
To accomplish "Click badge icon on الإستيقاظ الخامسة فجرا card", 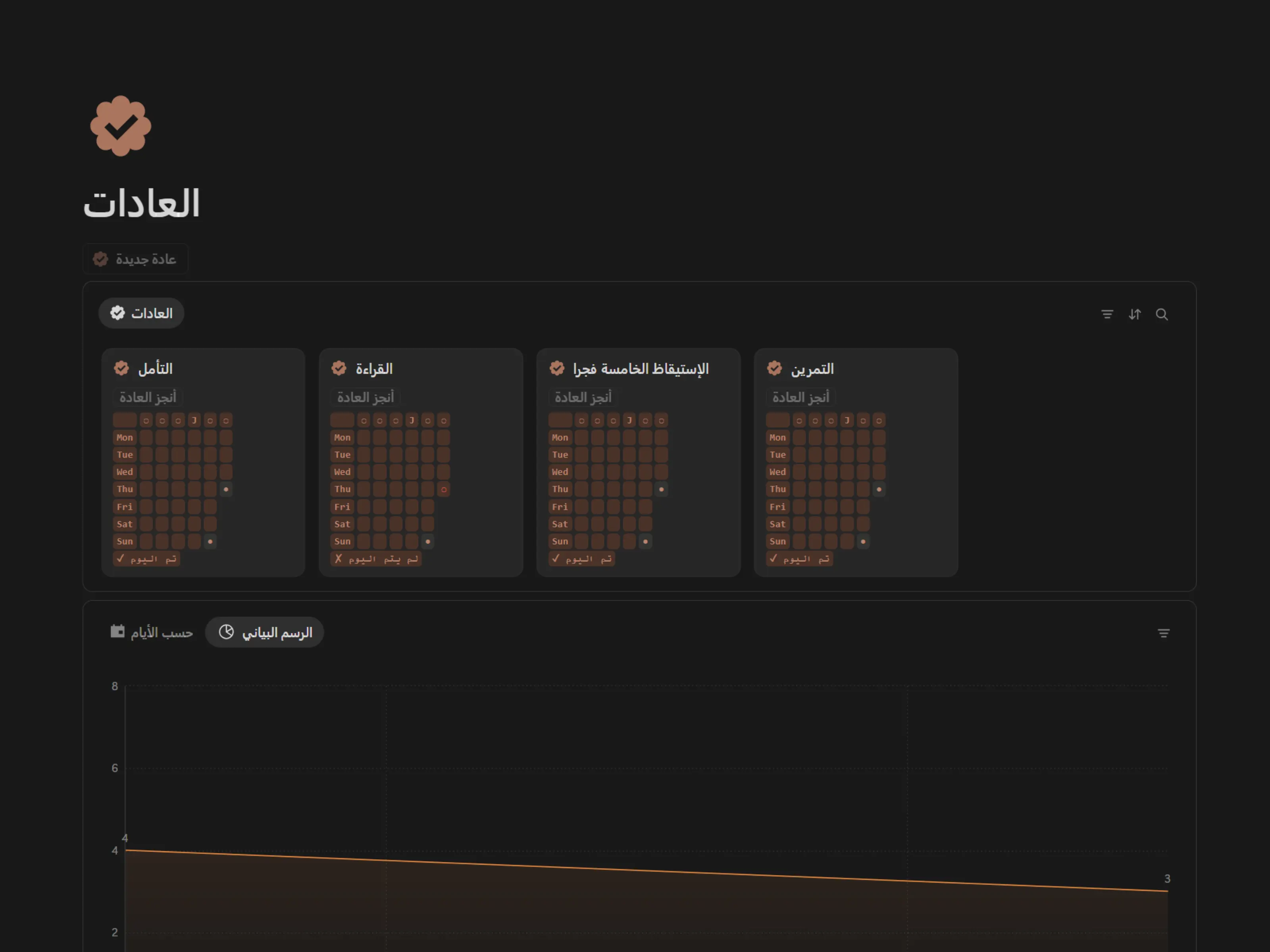I will (x=557, y=369).
